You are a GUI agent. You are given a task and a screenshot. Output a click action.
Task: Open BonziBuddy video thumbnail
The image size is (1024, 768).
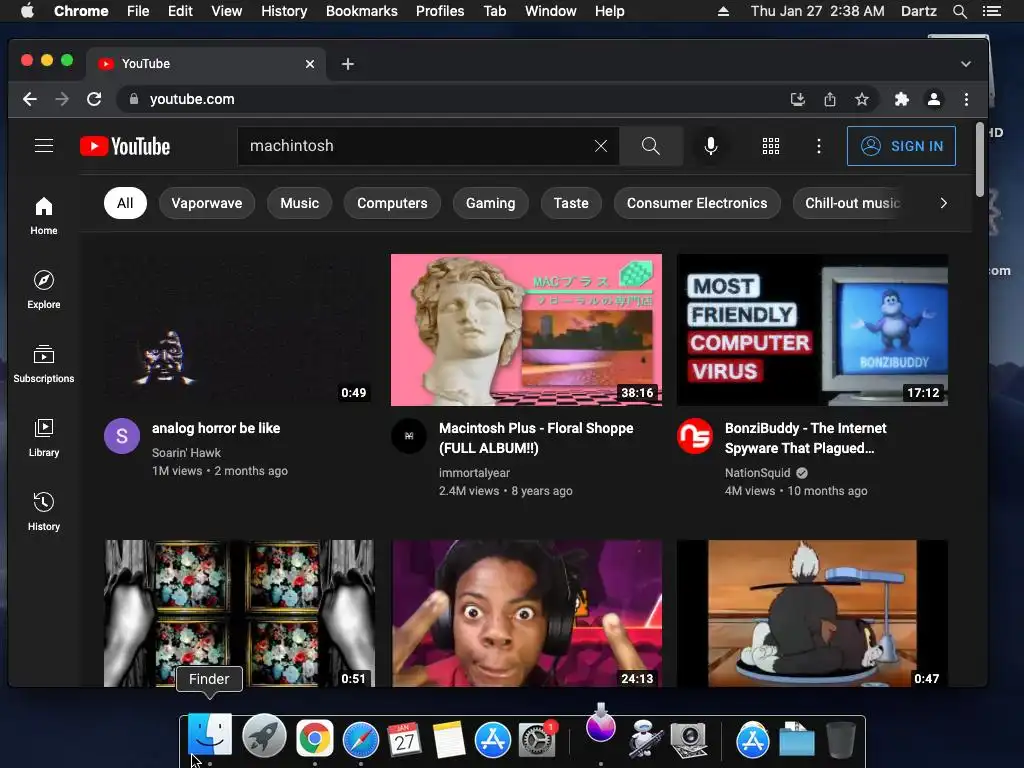812,330
